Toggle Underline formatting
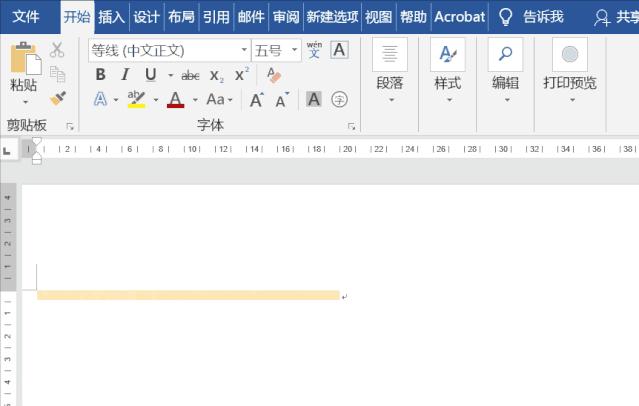This screenshot has width=639, height=406. coord(150,75)
